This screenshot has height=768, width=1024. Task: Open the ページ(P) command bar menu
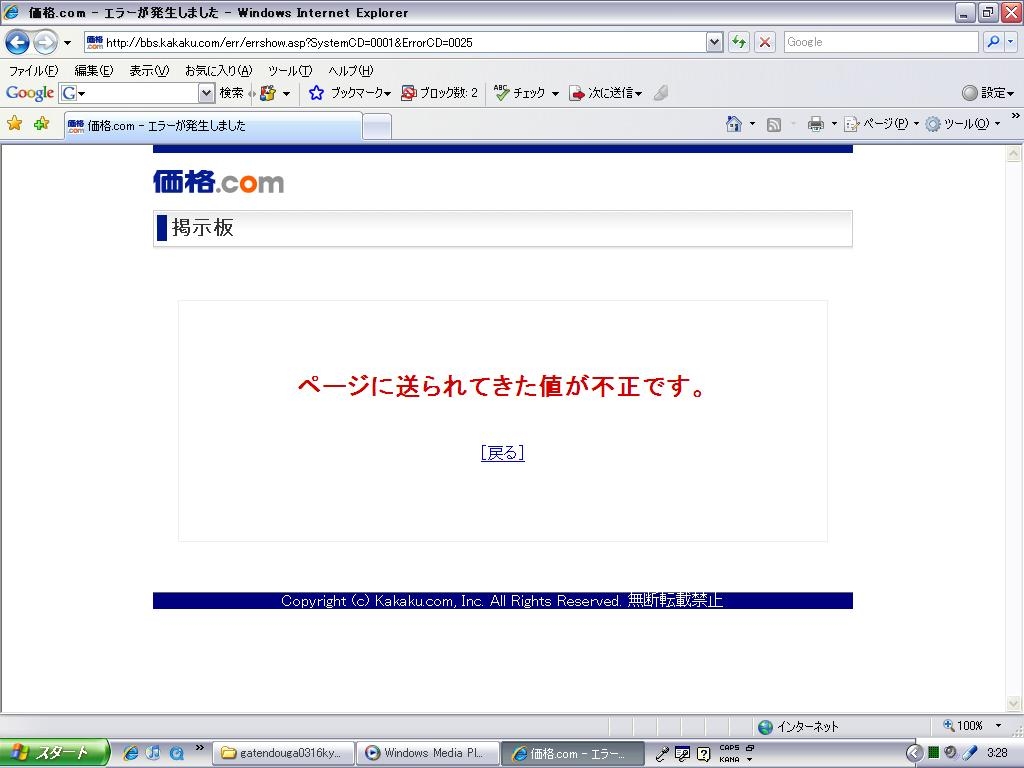coord(882,123)
